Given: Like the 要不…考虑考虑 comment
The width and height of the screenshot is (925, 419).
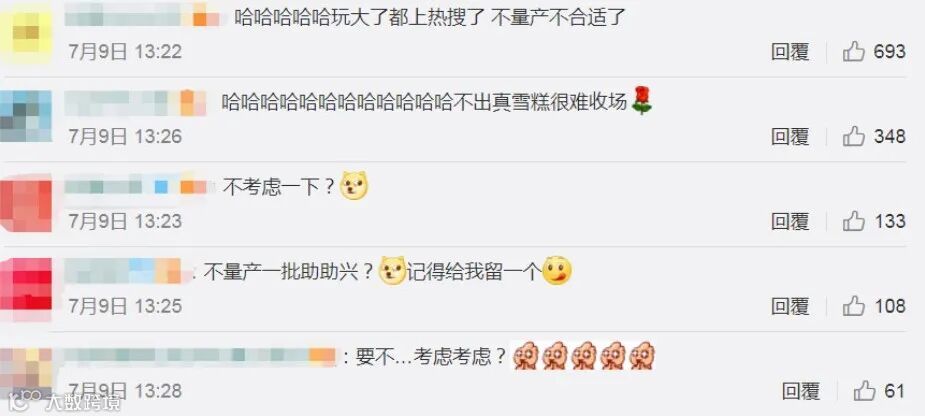Looking at the screenshot, I should (864, 391).
